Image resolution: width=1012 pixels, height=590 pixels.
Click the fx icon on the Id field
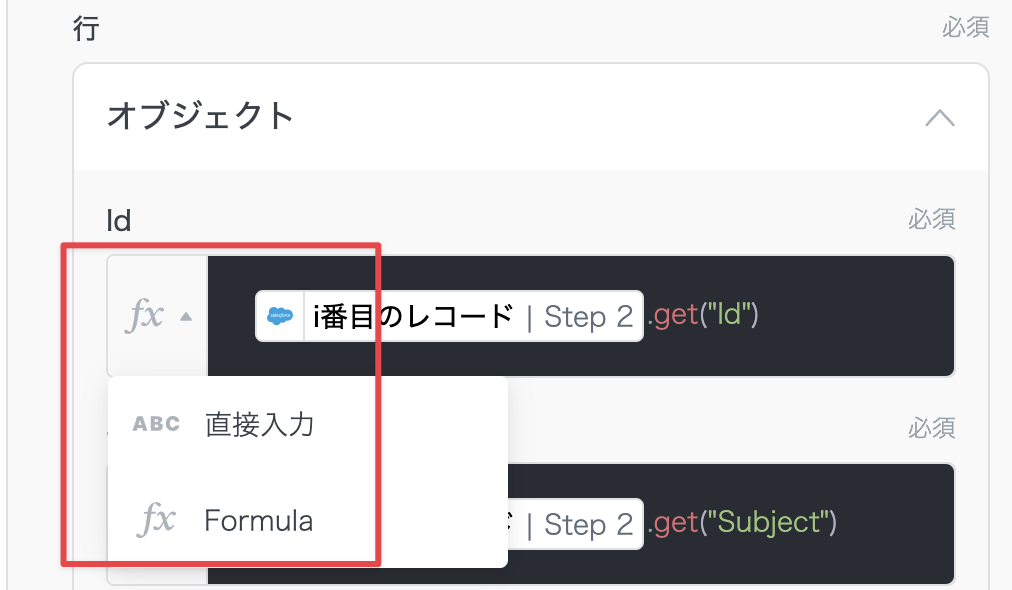tap(144, 316)
